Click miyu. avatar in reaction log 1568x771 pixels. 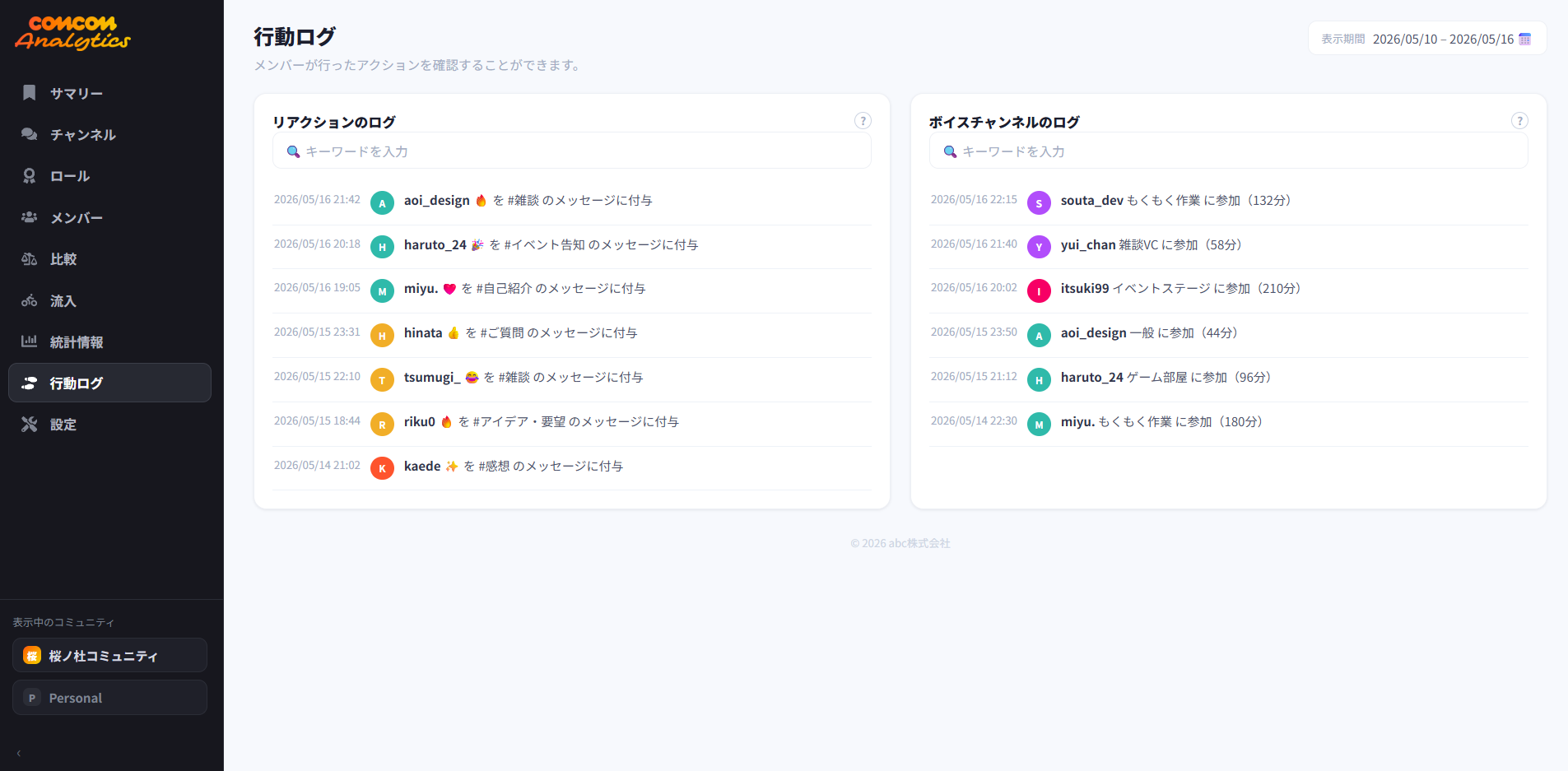click(x=382, y=290)
